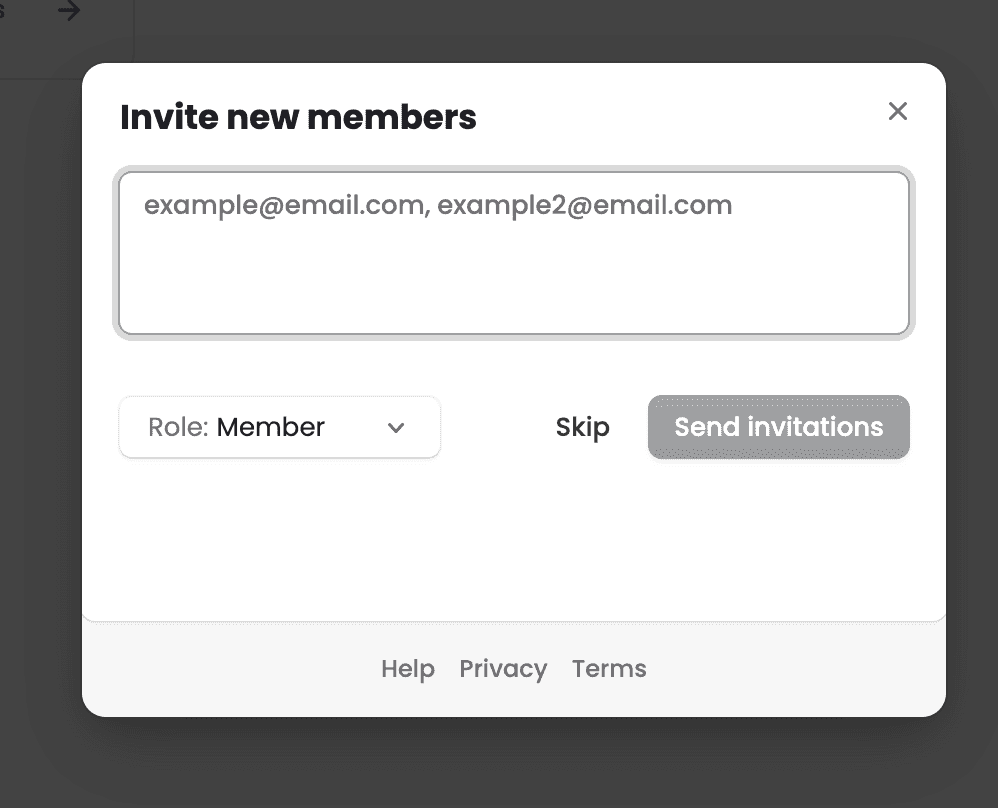
Task: Click the gray Send invitations button to submit
Action: tap(778, 427)
